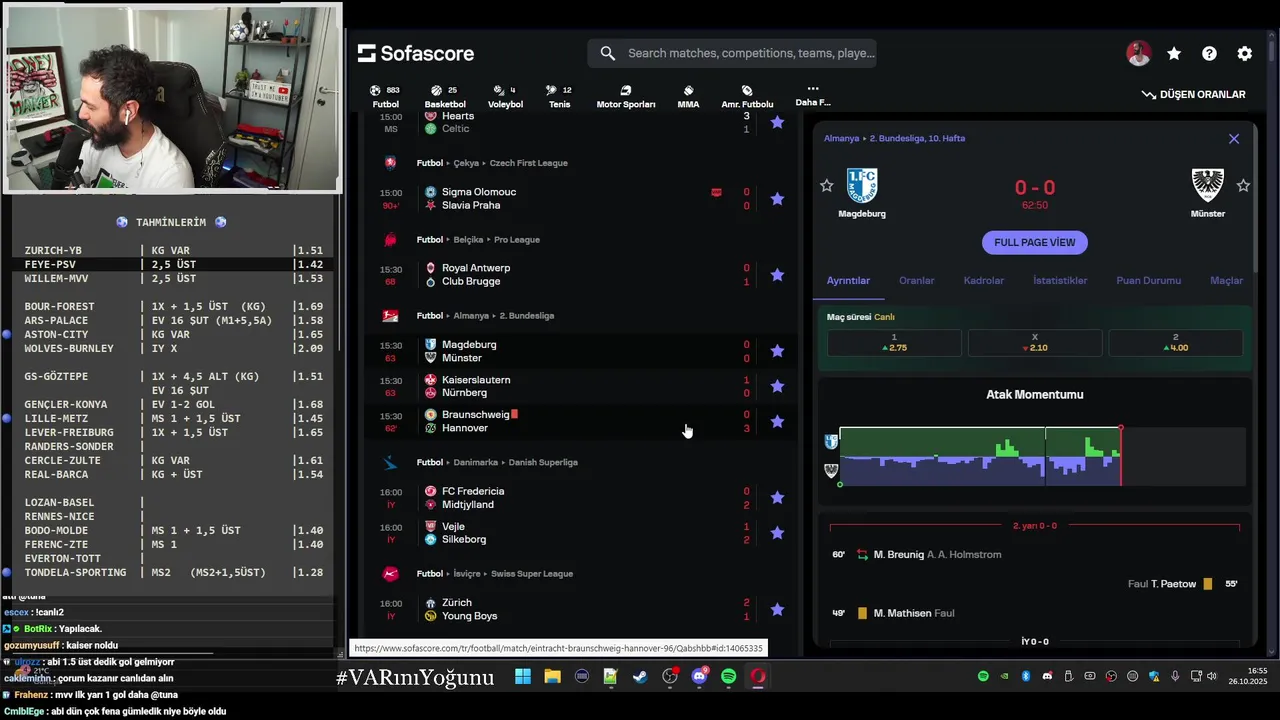1280x720 pixels.
Task: Select home win odds 2.75
Action: pos(894,343)
